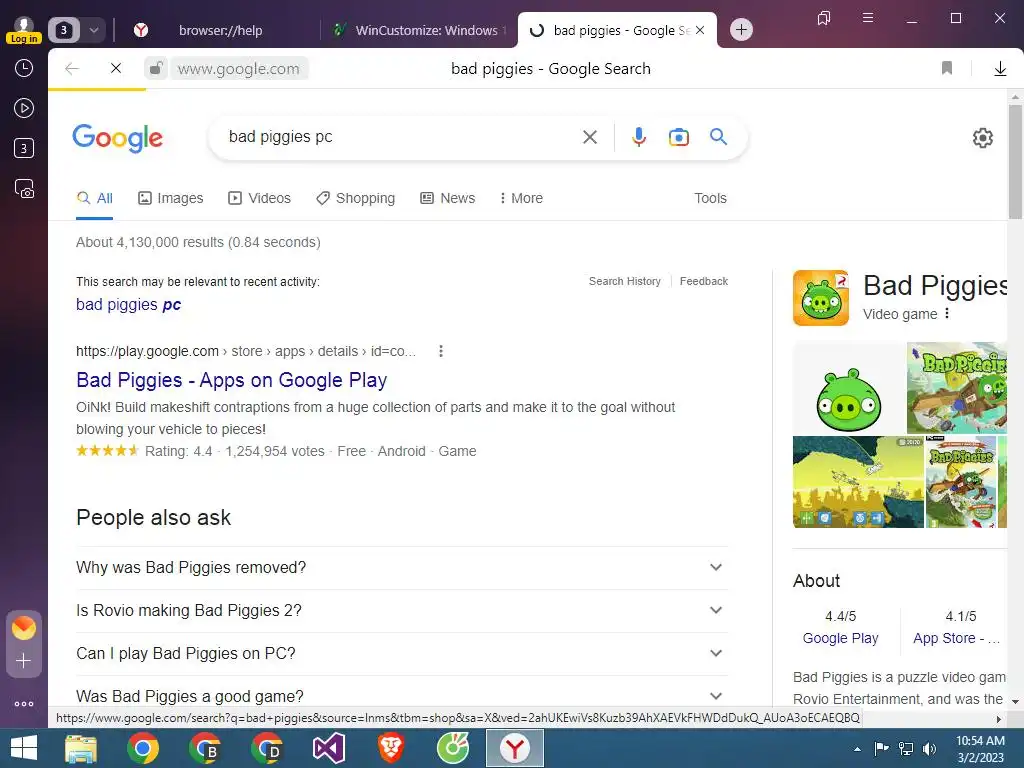
Task: Submit search with magnifier icon
Action: coord(718,136)
